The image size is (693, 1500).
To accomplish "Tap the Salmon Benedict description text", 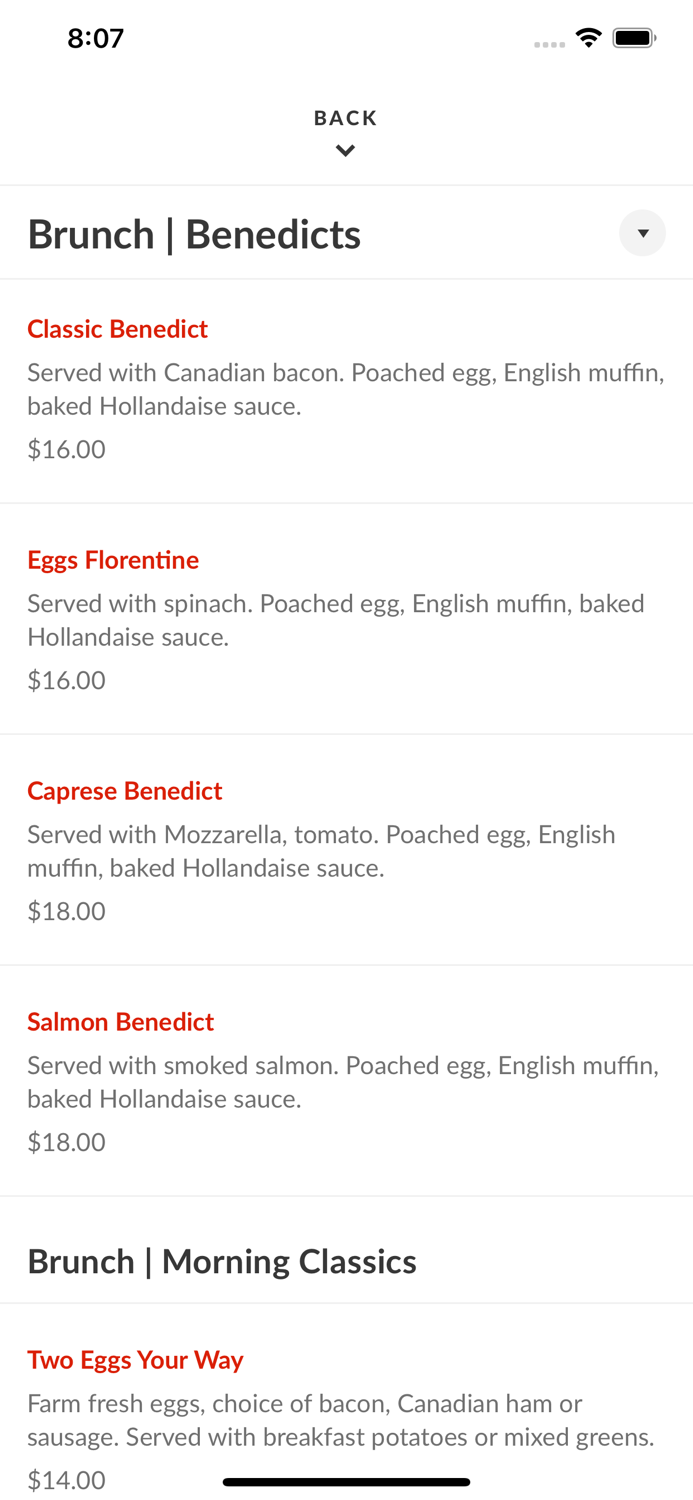I will (x=343, y=1082).
